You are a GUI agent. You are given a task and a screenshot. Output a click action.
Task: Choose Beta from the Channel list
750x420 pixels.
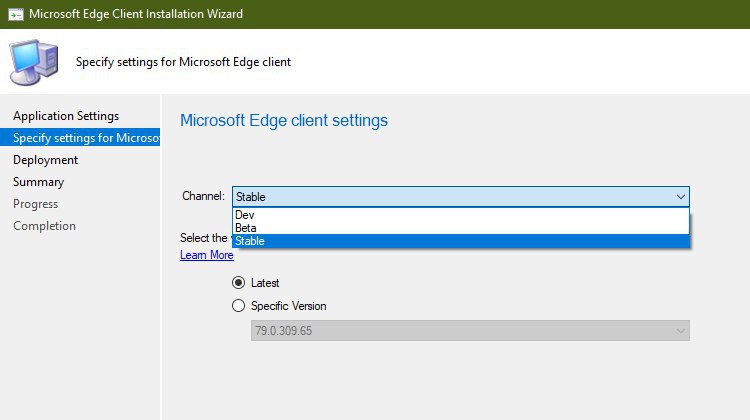coord(461,228)
